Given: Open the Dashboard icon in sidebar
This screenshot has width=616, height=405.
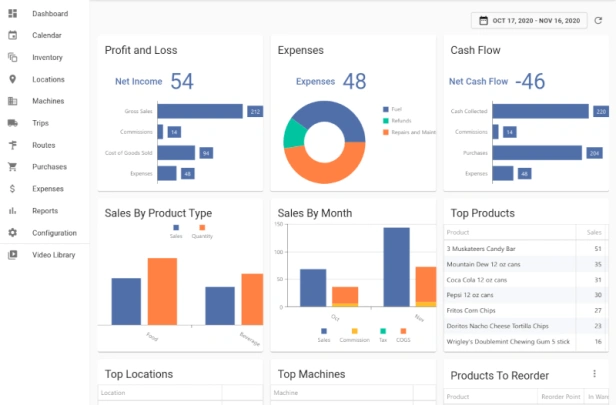Looking at the screenshot, I should tap(12, 13).
